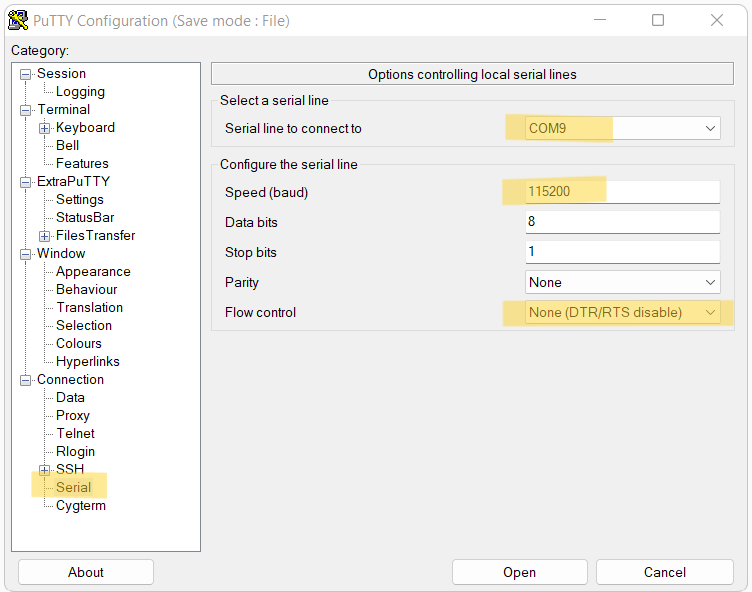Image resolution: width=752 pixels, height=592 pixels.
Task: Select the Keyboard category
Action: (x=85, y=128)
